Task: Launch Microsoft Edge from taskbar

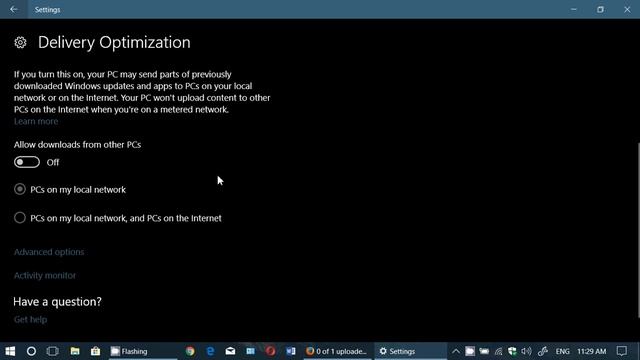Action: 210,351
